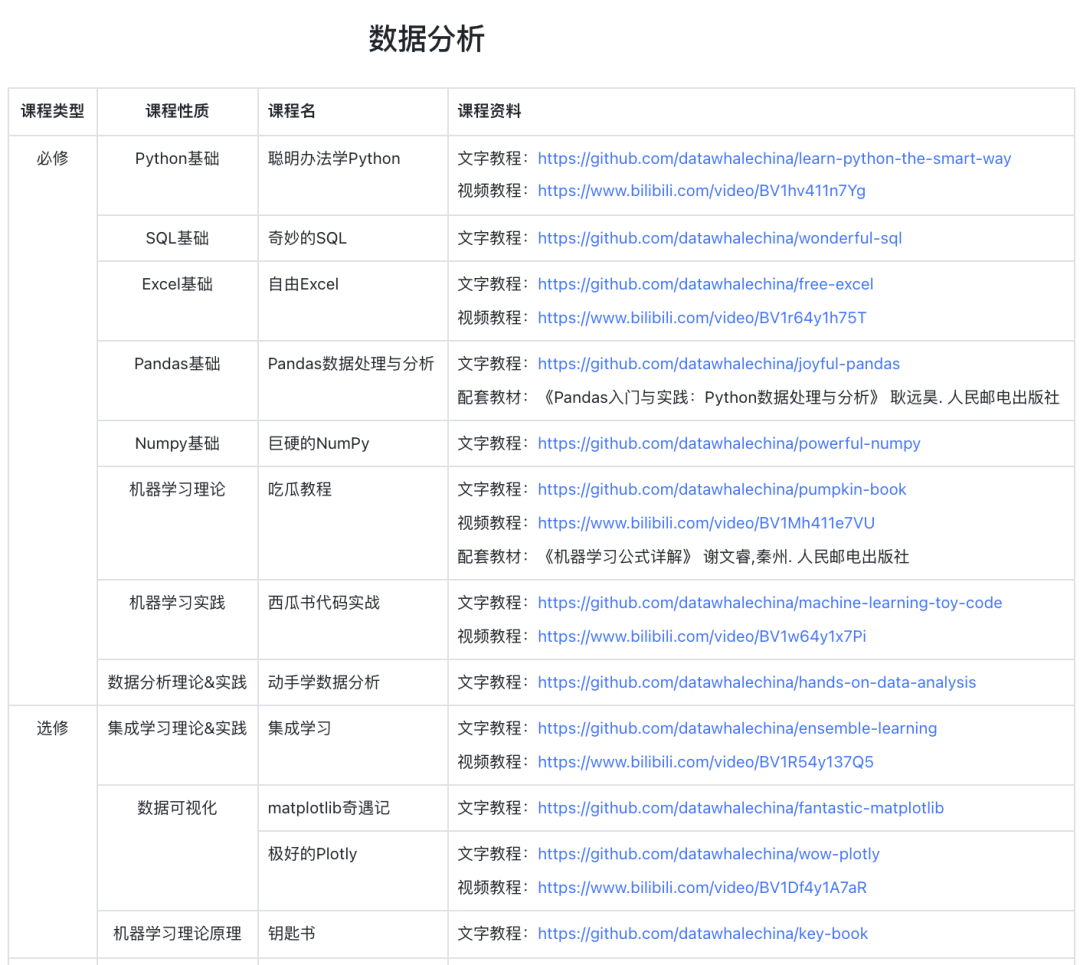The height and width of the screenshot is (965, 1080).
Task: Open the machine-learning-toy-code GitHub link
Action: point(770,602)
